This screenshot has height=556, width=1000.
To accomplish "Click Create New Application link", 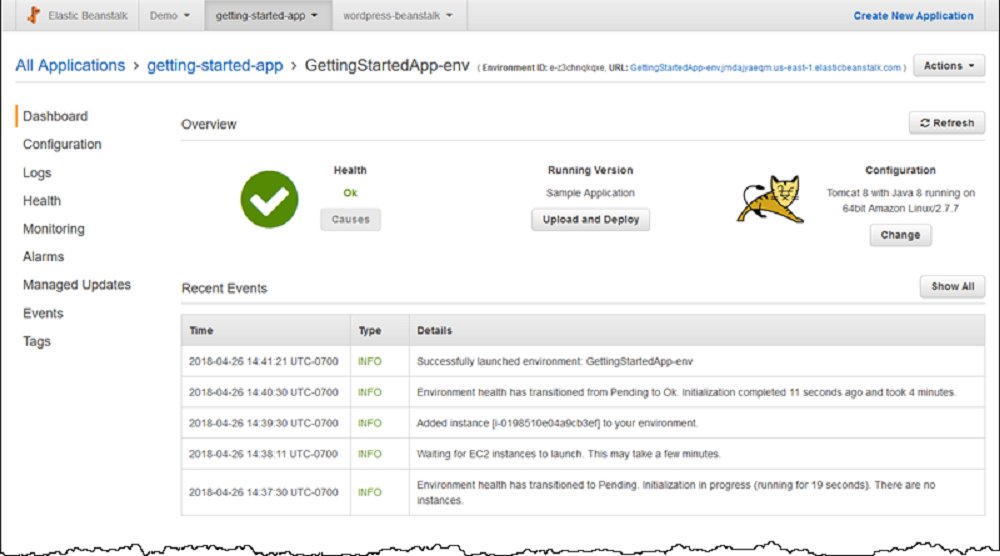I will click(x=913, y=16).
